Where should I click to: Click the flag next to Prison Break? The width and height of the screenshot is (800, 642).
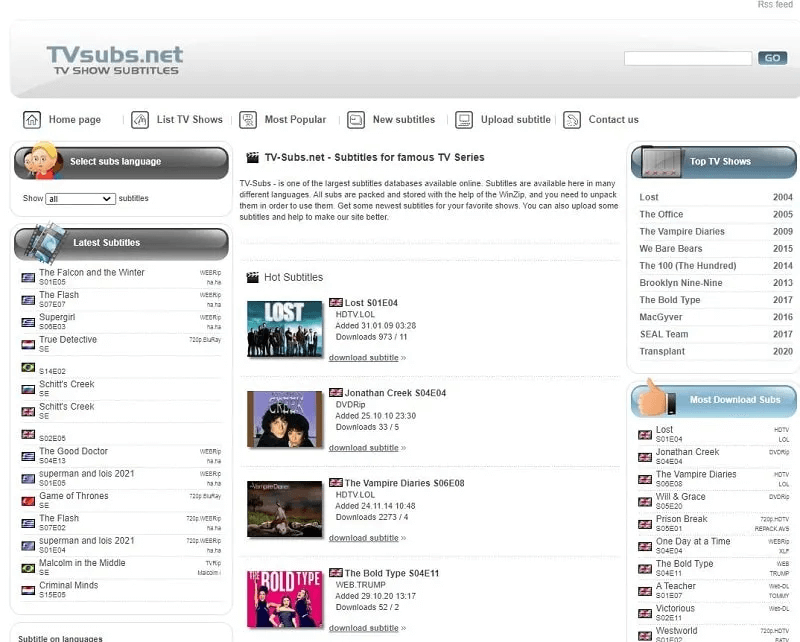point(645,524)
